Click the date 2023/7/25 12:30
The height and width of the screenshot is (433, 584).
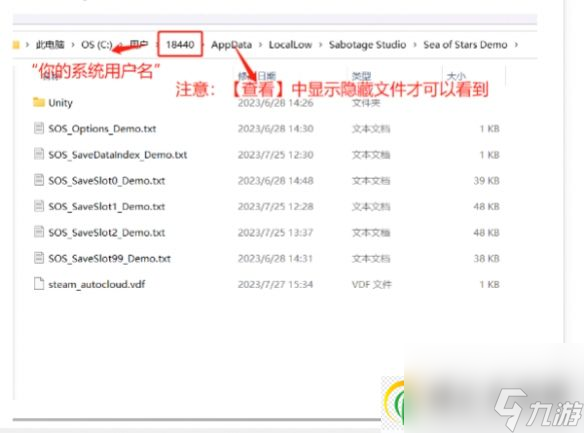pyautogui.click(x=275, y=155)
